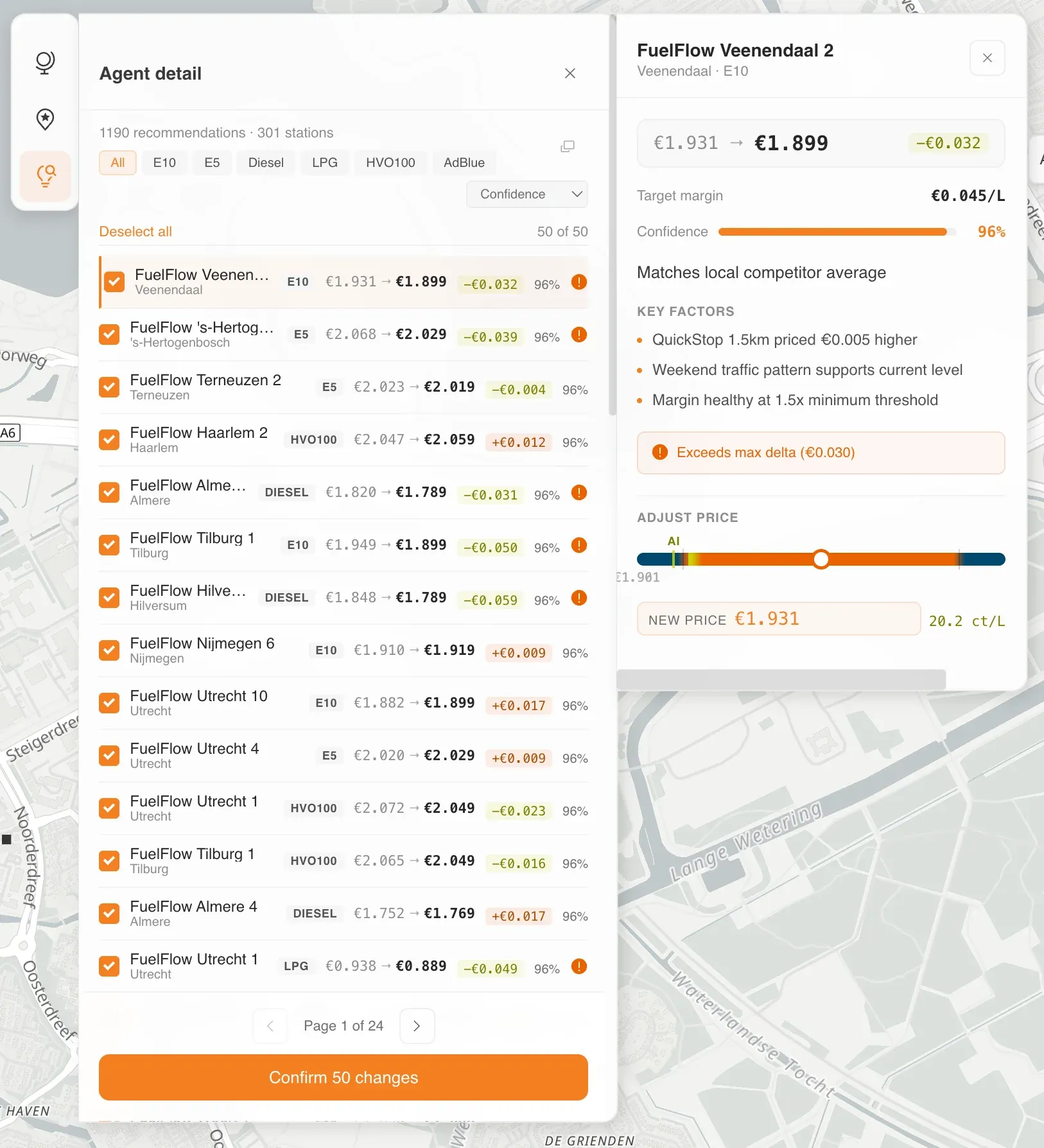
Task: Click warning icon on Tilburg 1 E10 row
Action: [579, 545]
